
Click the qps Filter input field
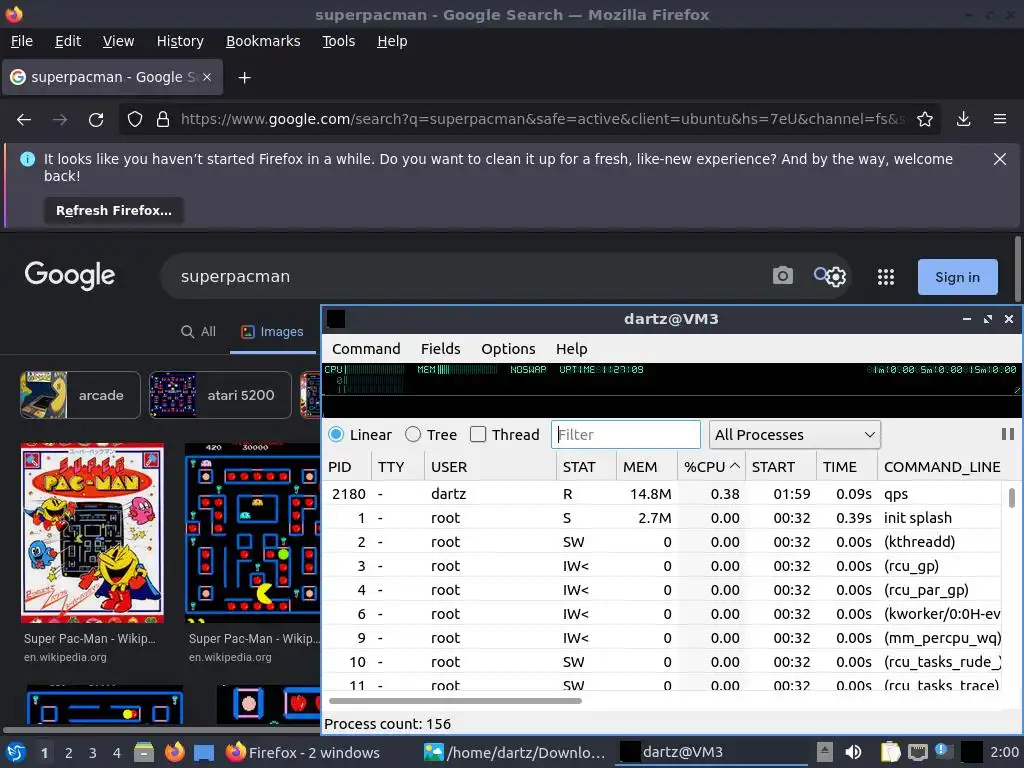[626, 434]
